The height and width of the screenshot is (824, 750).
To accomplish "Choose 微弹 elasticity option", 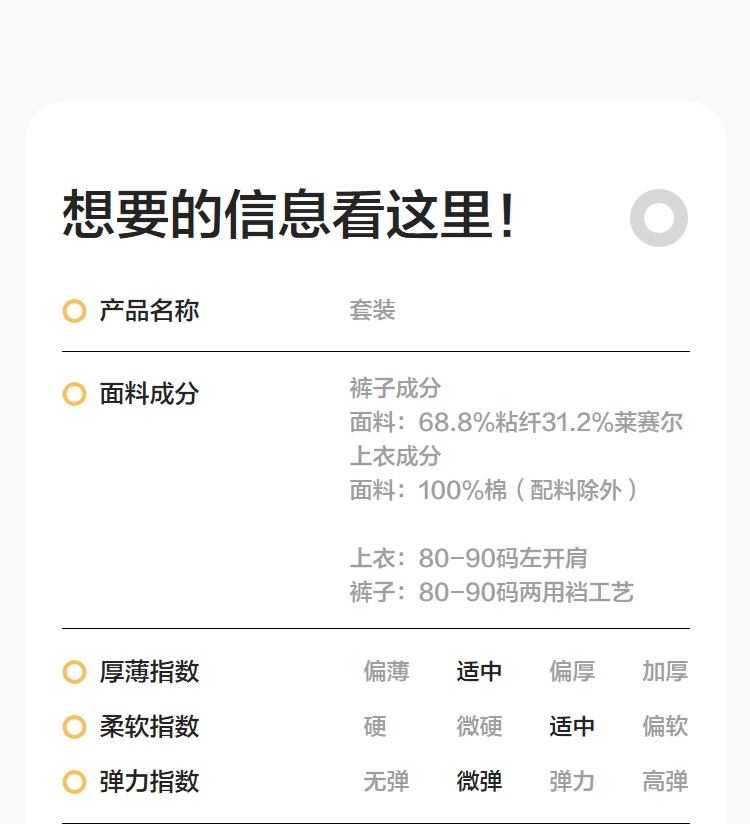I will click(x=479, y=782).
